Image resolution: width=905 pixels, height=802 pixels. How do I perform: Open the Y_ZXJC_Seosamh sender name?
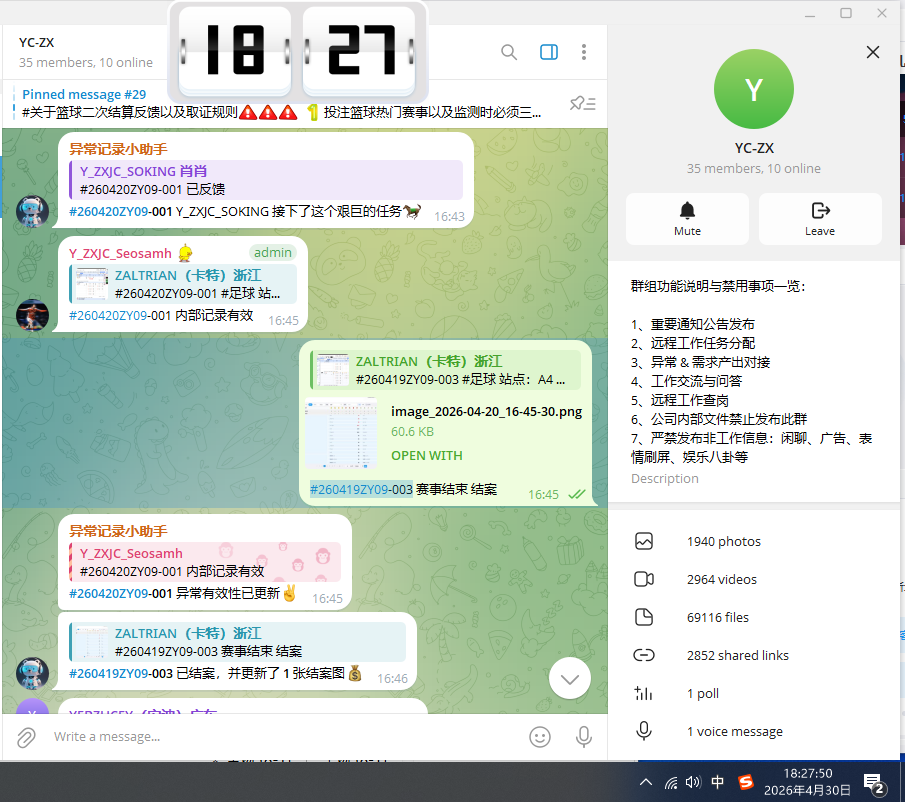point(120,253)
